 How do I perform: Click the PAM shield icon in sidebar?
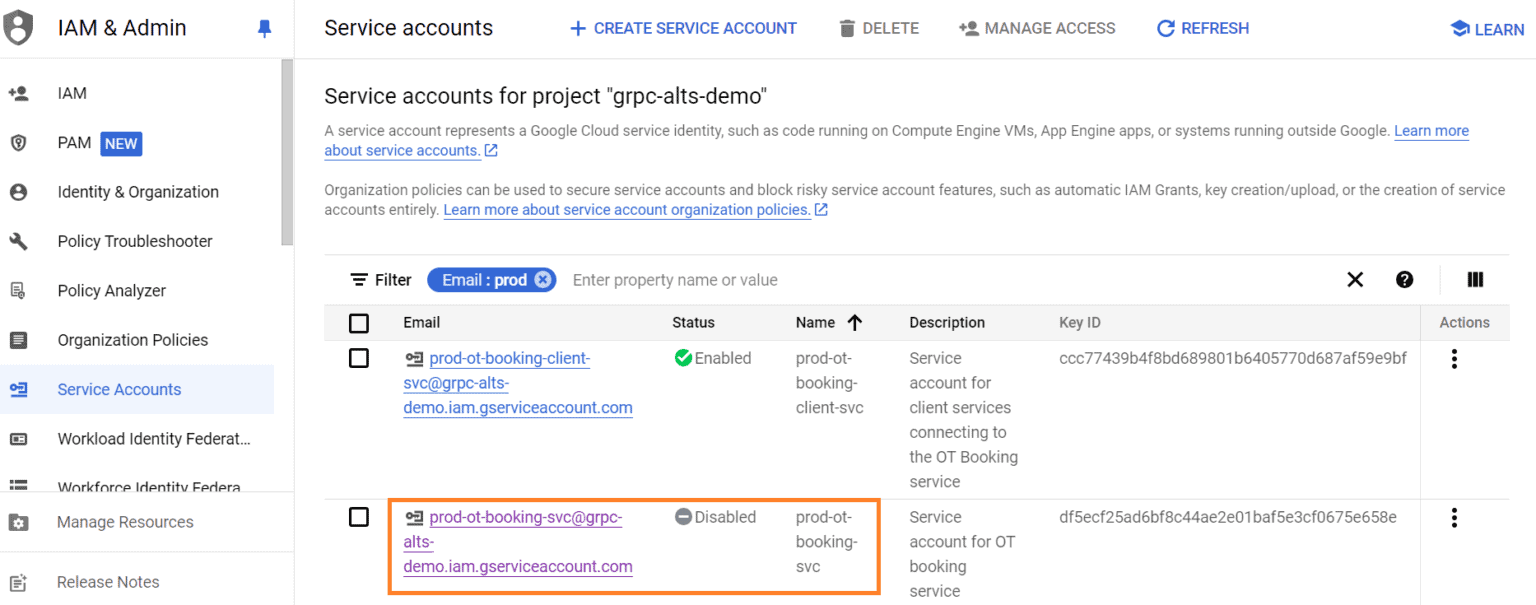coord(18,143)
